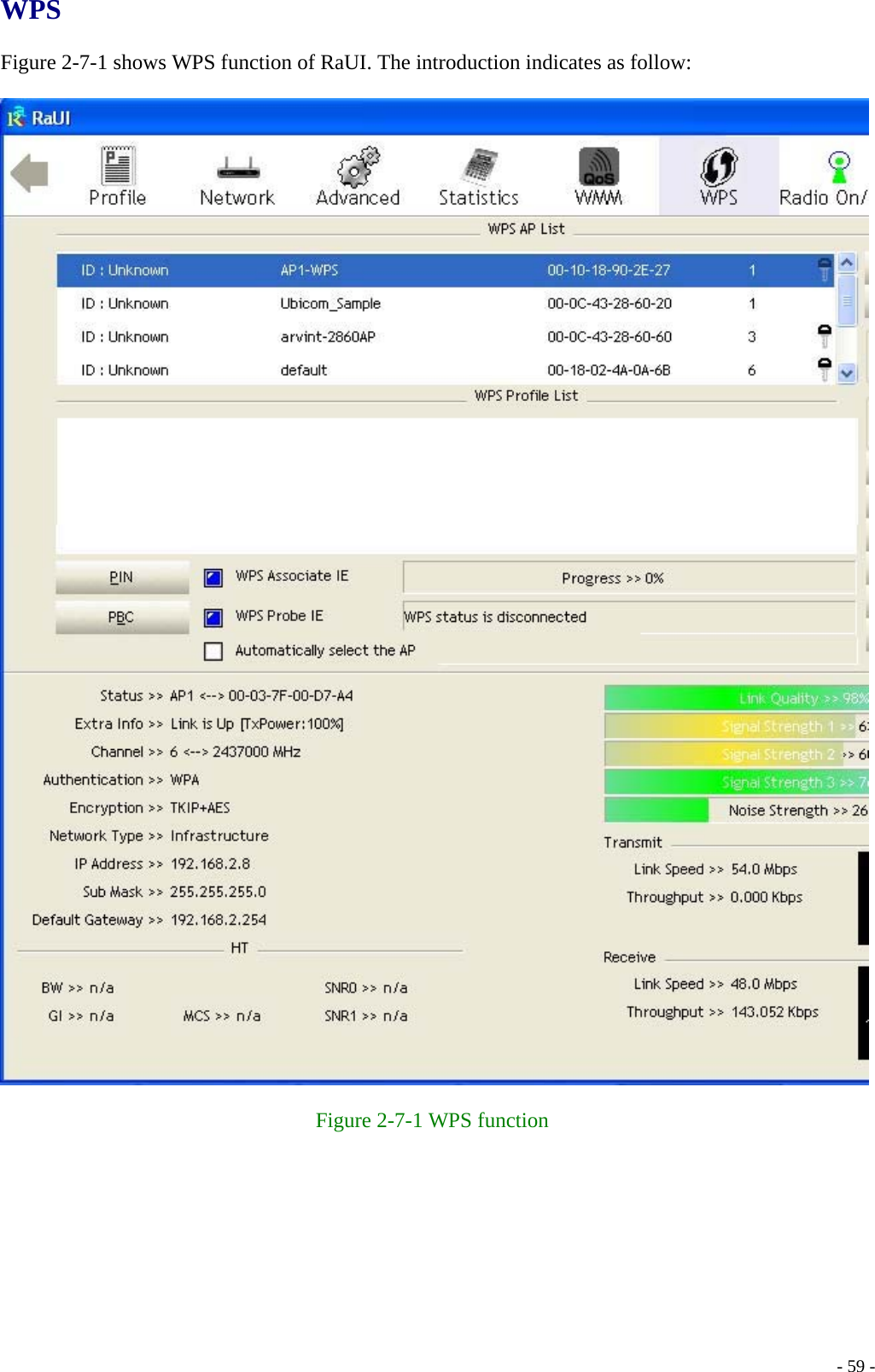Click the Network Type Infrastructure value
The width and height of the screenshot is (875, 1372).
coord(219,835)
